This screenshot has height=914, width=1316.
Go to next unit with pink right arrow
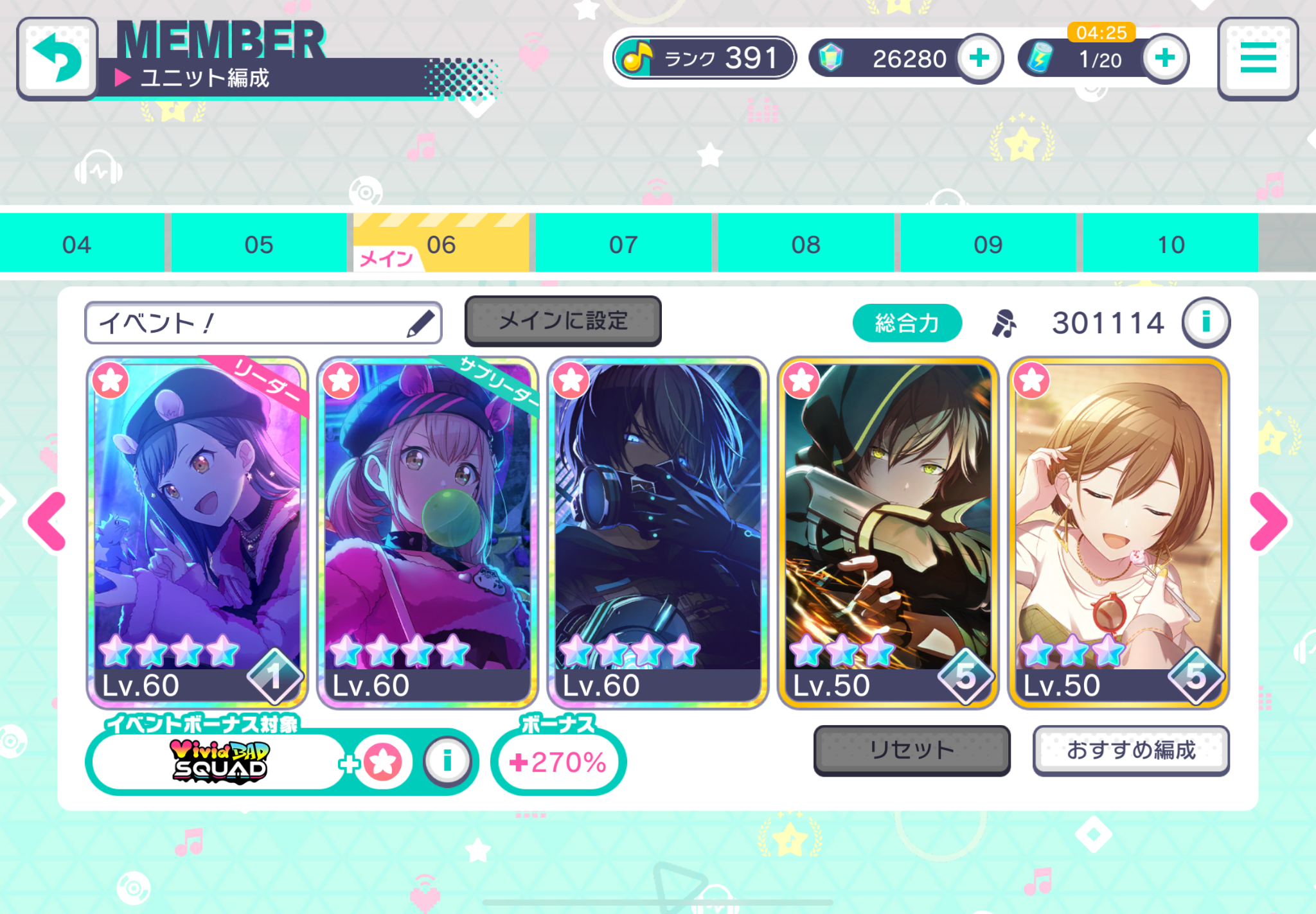coord(1269,521)
